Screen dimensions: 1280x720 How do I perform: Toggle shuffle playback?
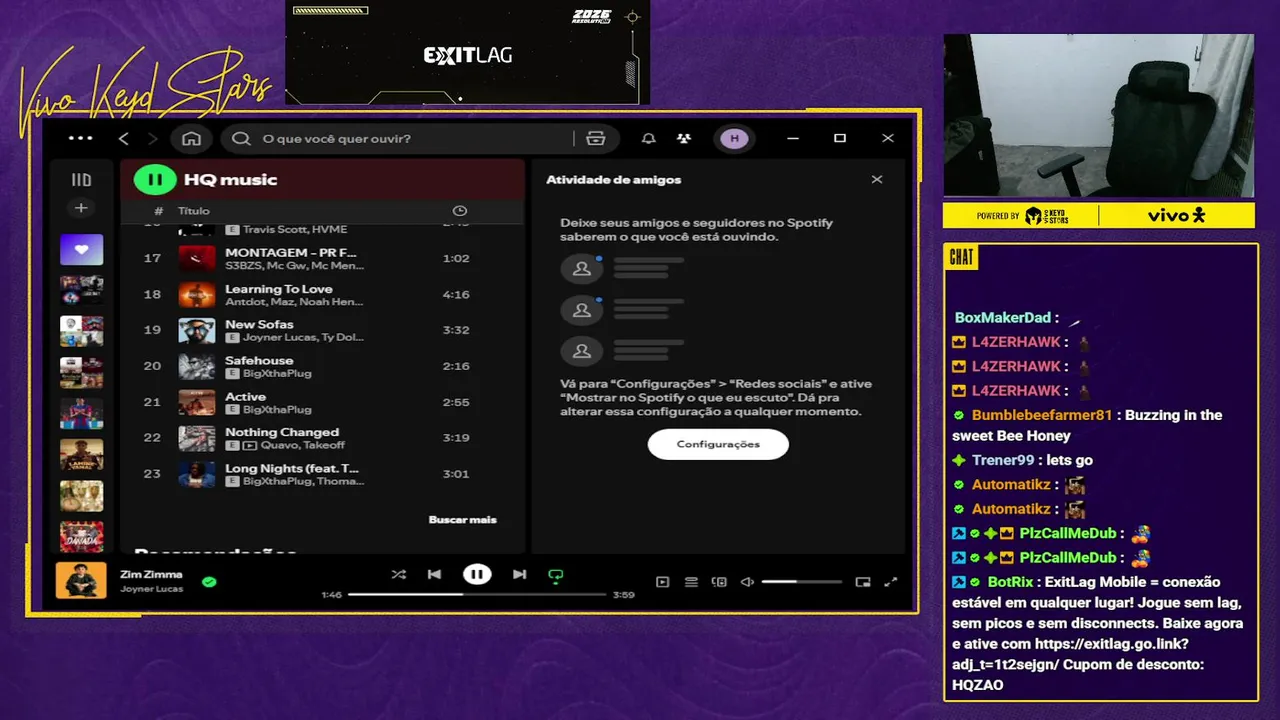[399, 574]
